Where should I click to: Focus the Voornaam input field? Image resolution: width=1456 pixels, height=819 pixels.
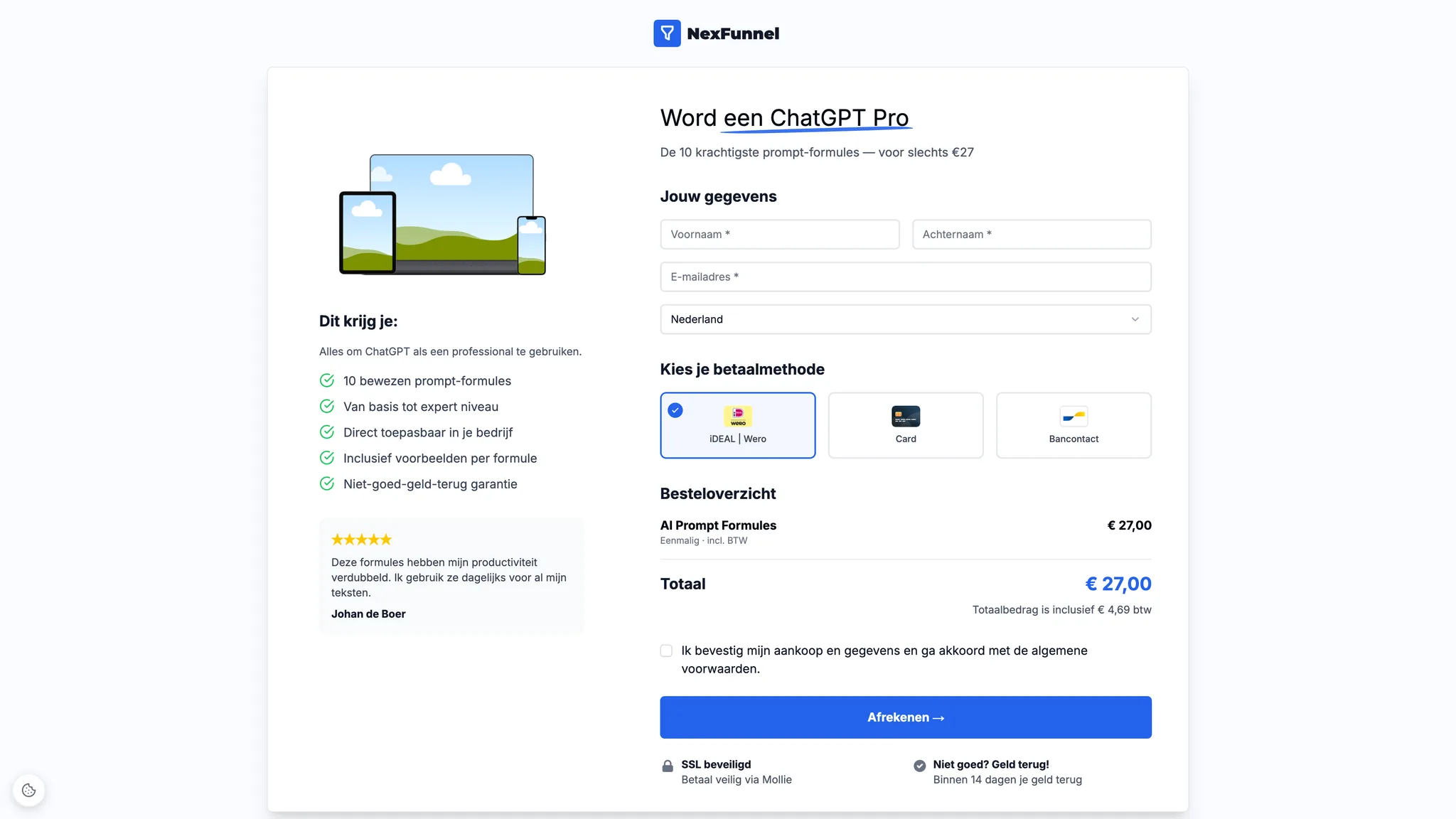(780, 234)
